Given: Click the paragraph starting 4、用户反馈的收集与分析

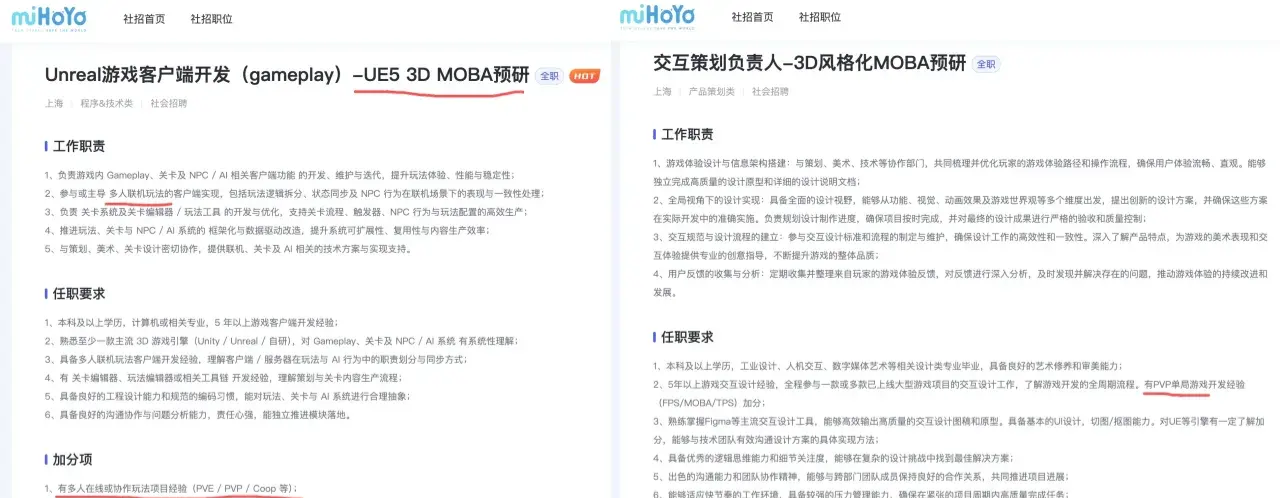Looking at the screenshot, I should tap(960, 283).
